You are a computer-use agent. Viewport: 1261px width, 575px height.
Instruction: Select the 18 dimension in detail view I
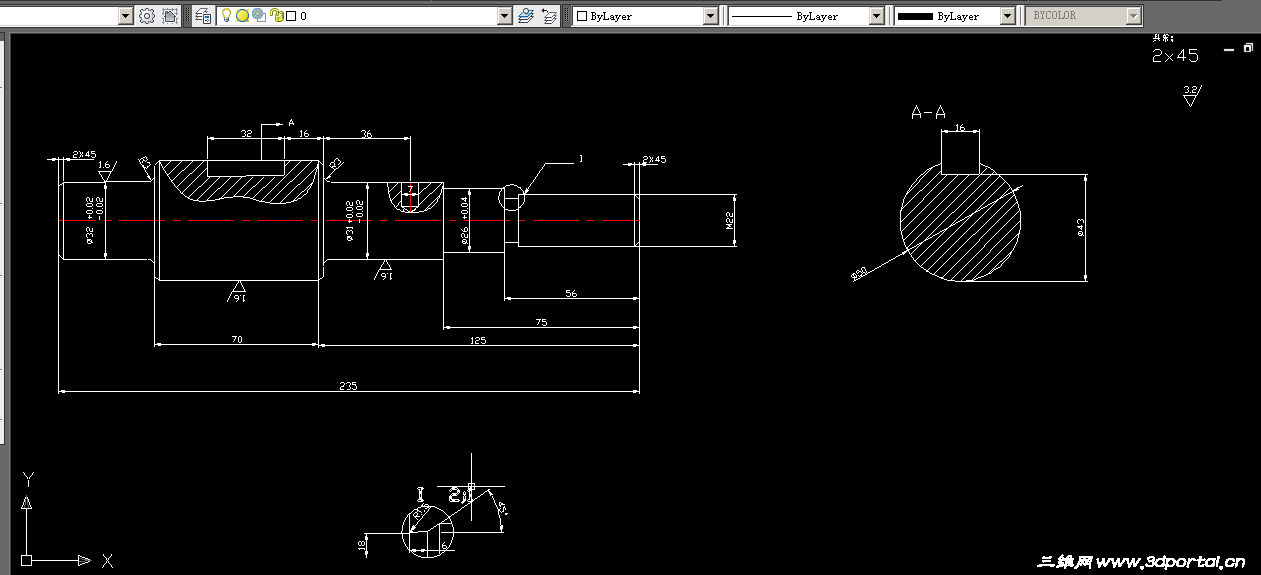tap(362, 545)
